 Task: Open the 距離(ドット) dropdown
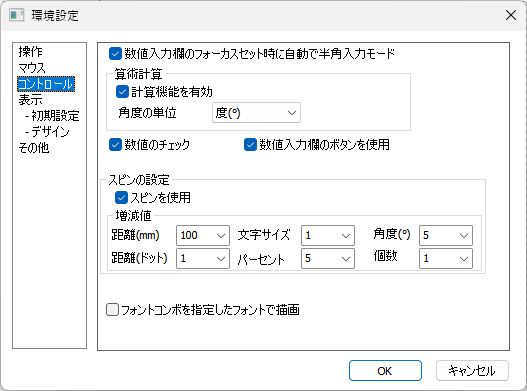pos(203,259)
